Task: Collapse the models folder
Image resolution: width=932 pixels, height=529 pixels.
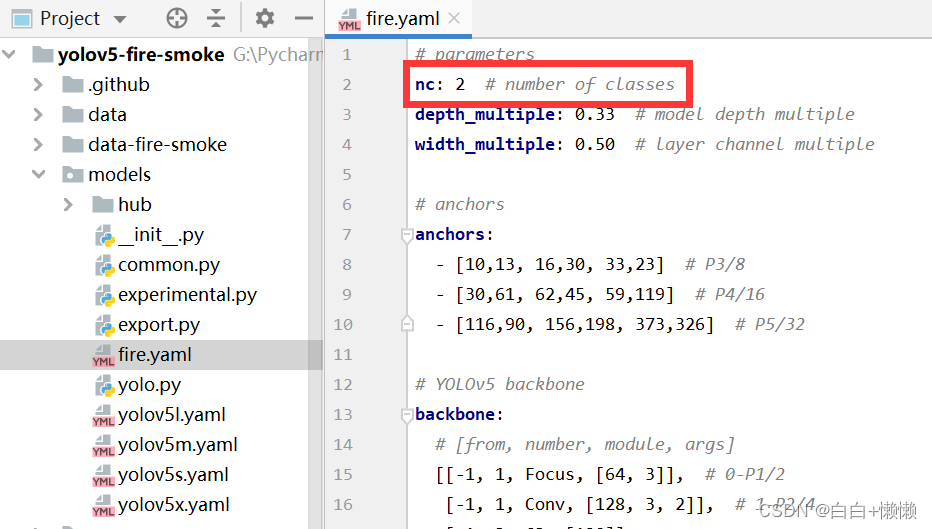Action: click(x=38, y=174)
